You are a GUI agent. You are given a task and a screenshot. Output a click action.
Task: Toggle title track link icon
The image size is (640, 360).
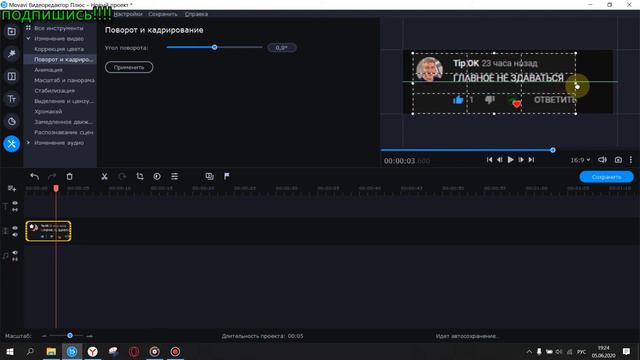[15, 210]
